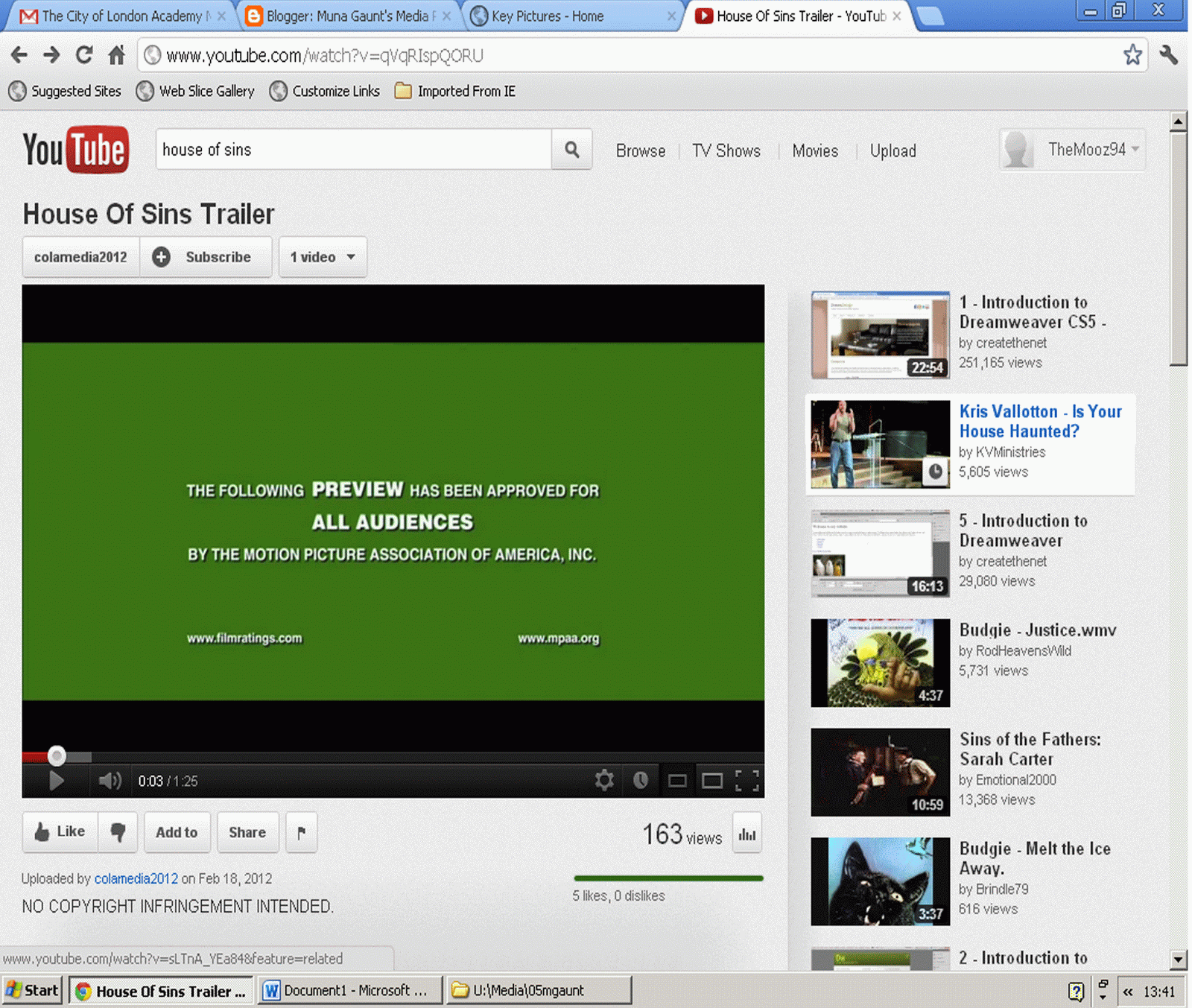1192x1008 pixels.
Task: Click the browser address bar
Action: [641, 55]
